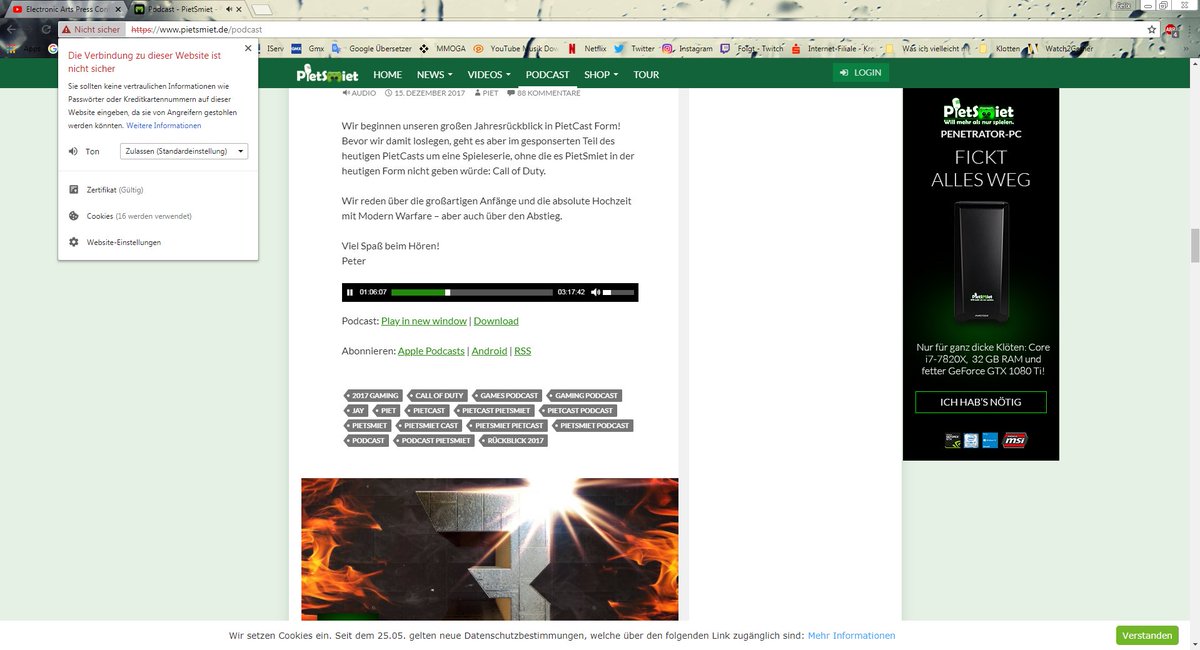Open the PODCAST nav item

pos(547,75)
